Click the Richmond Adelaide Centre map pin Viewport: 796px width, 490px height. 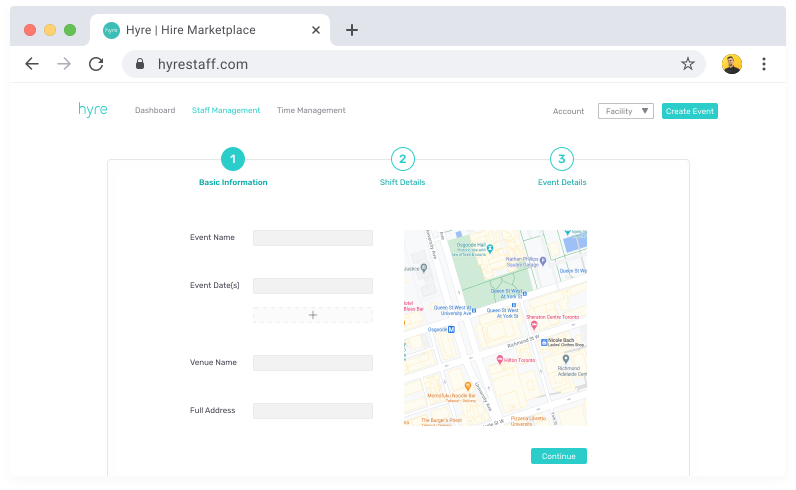tap(566, 359)
